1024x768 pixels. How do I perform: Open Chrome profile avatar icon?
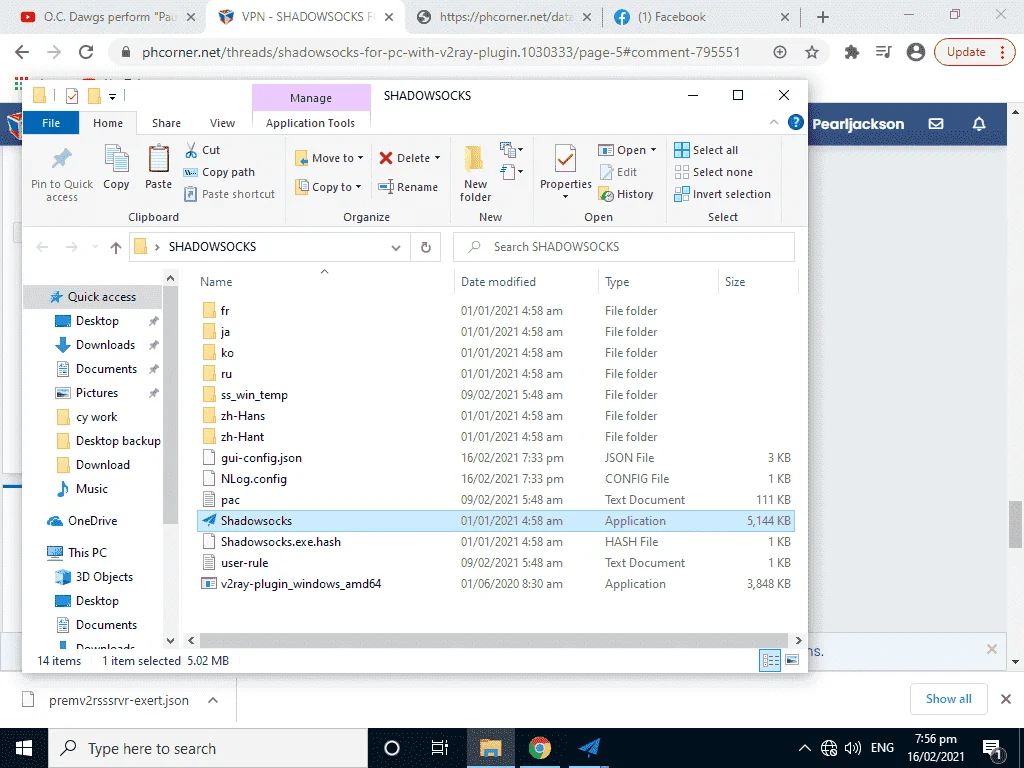916,52
